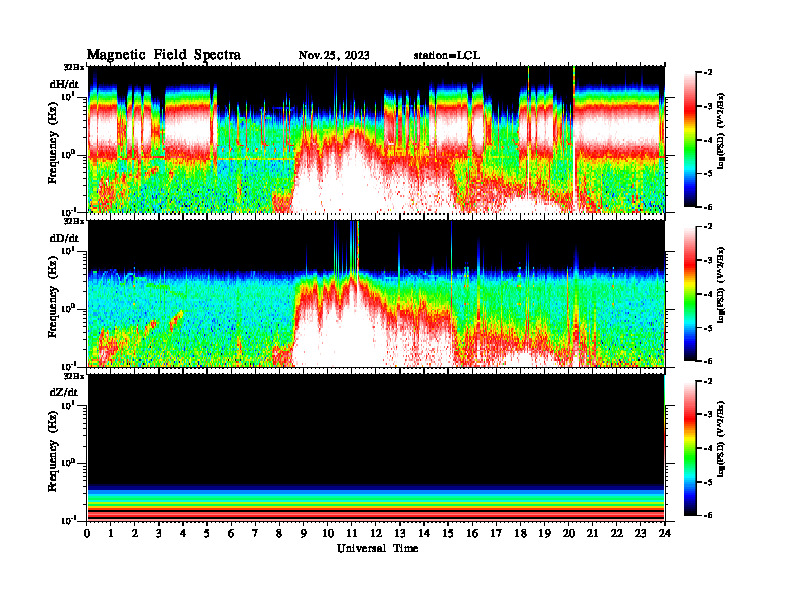
Task: Click hour tick label "9" on time axis
Action: 303,533
